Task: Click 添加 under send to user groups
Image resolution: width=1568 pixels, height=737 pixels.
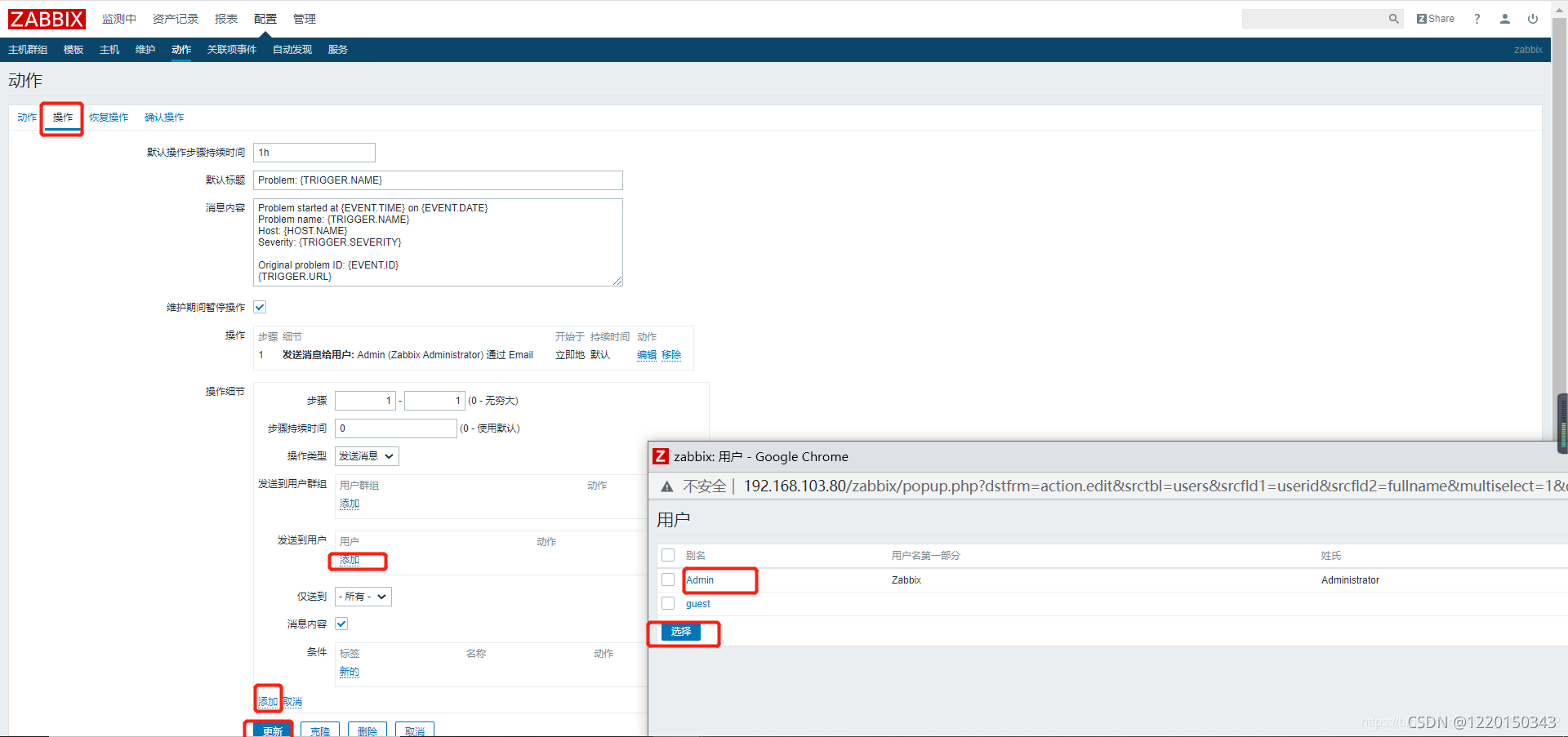Action: (350, 504)
